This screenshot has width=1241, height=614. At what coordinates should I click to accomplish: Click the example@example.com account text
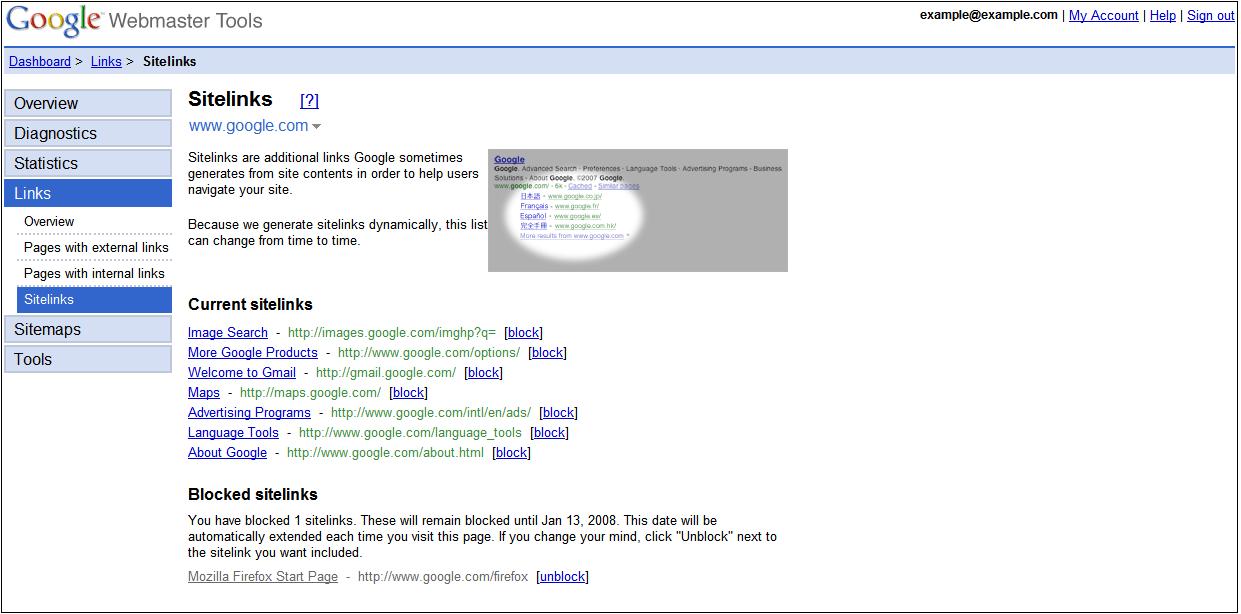coord(989,15)
